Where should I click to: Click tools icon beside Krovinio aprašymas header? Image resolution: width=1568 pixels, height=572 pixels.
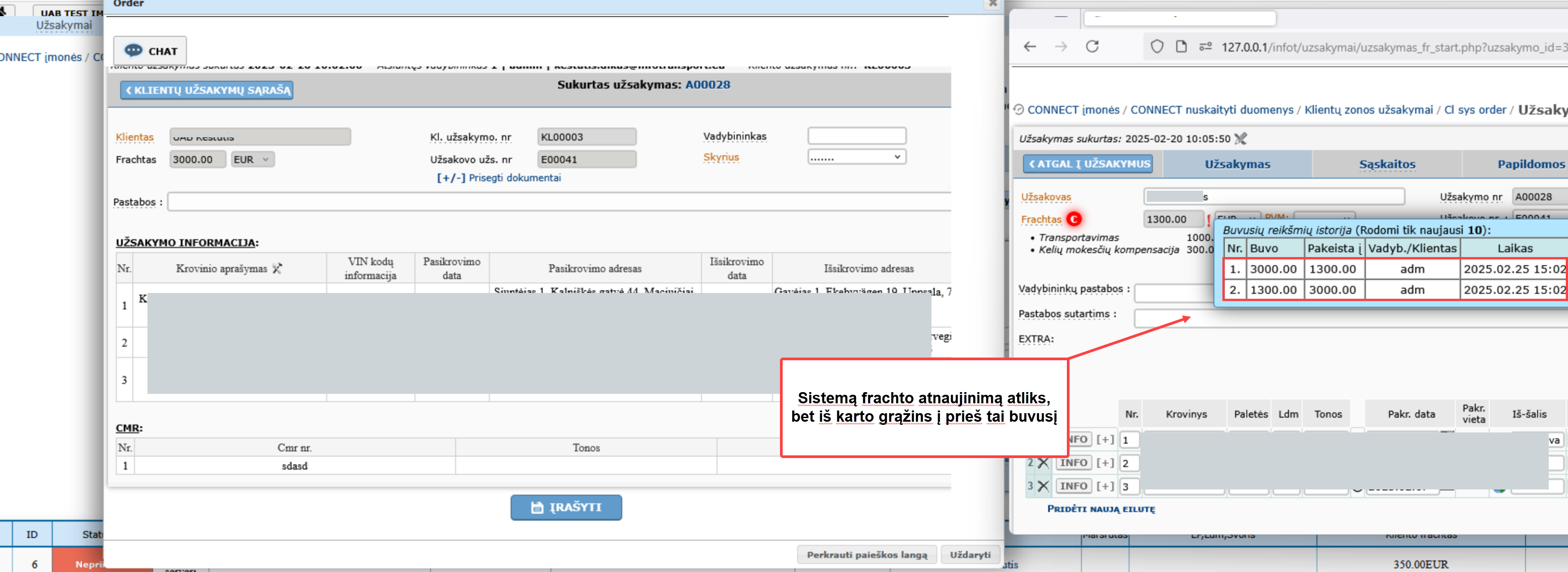click(x=277, y=268)
